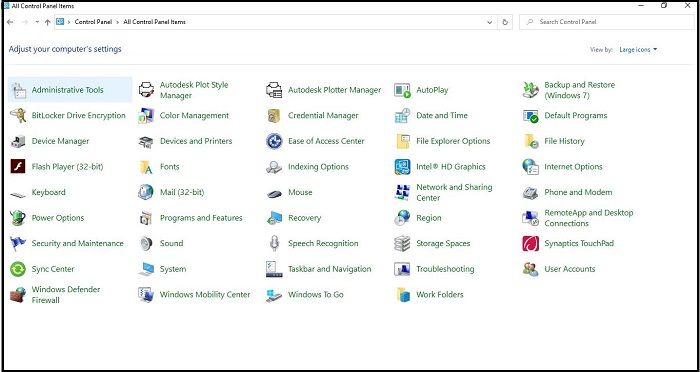Click the Mail (32-bit) icon
This screenshot has height=372, width=700.
point(146,192)
